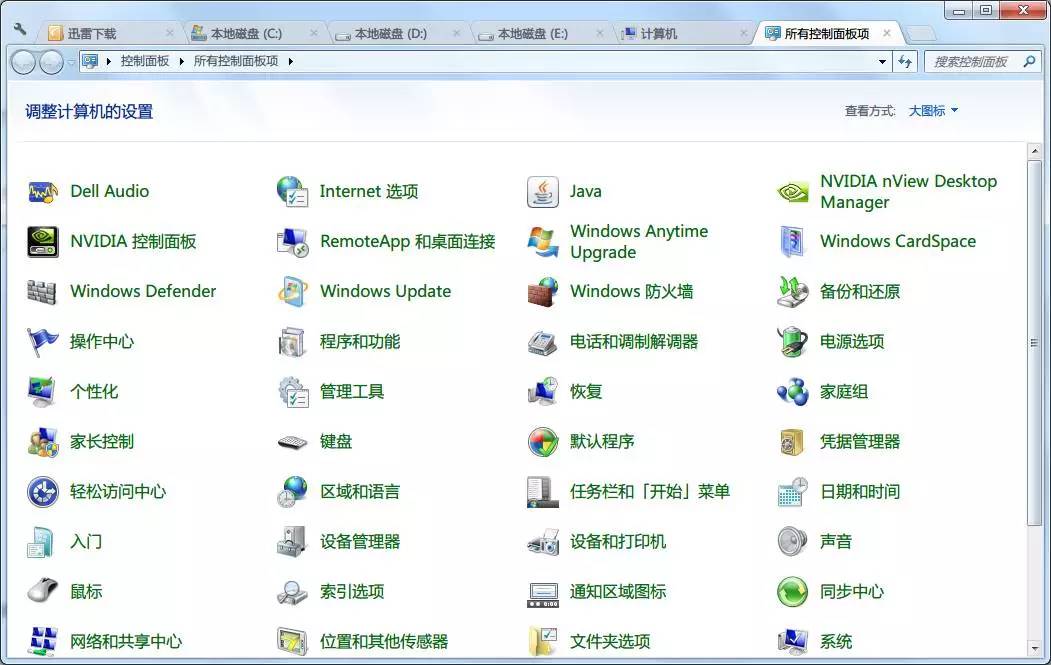
Task: Open the 轻松访问中心 icon
Action: point(43,492)
